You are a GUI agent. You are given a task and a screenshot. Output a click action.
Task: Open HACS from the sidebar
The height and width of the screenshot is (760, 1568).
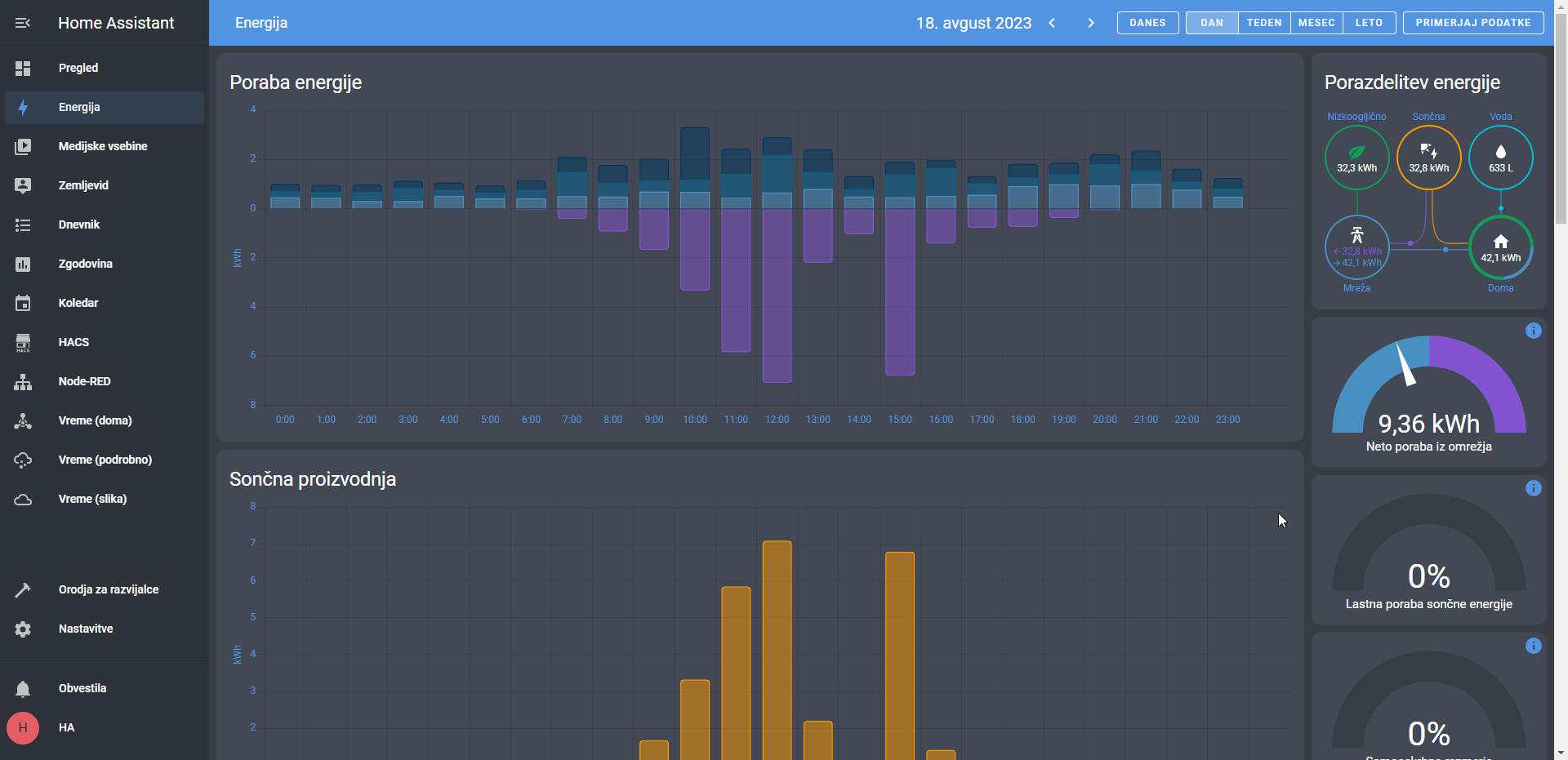[73, 342]
